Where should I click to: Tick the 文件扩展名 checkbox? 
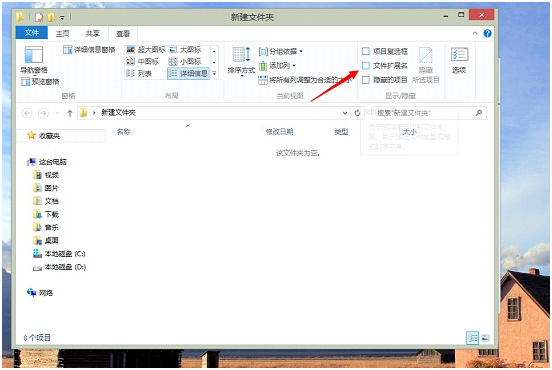tap(366, 65)
